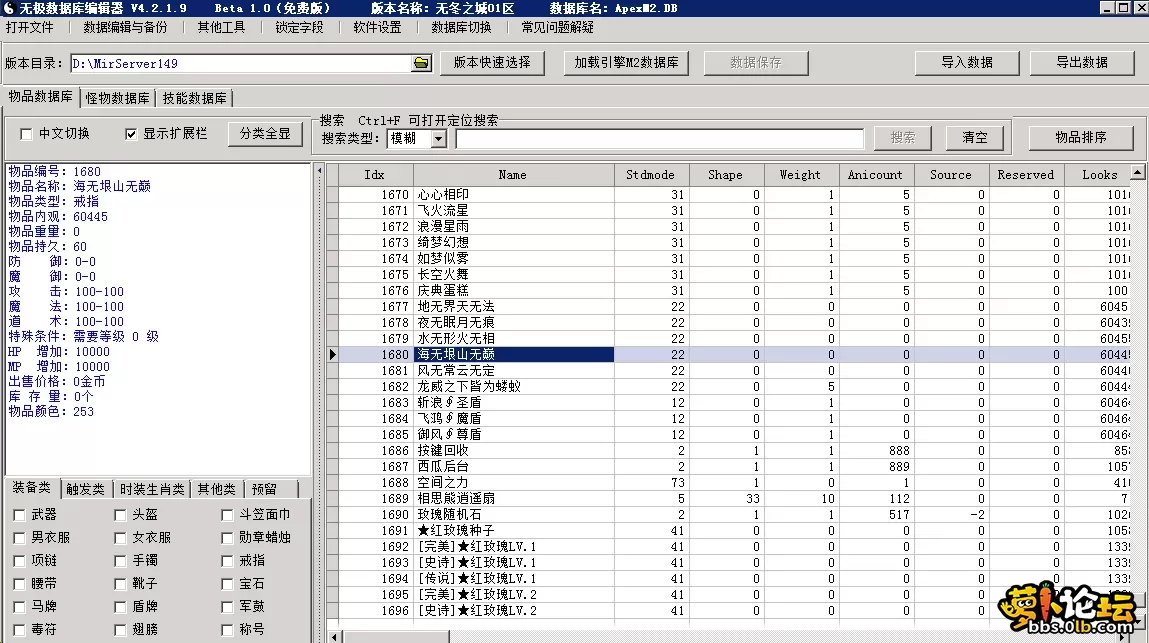Open the 常见问题解疑 menu
Screen dimensions: 1149x643
558,27
